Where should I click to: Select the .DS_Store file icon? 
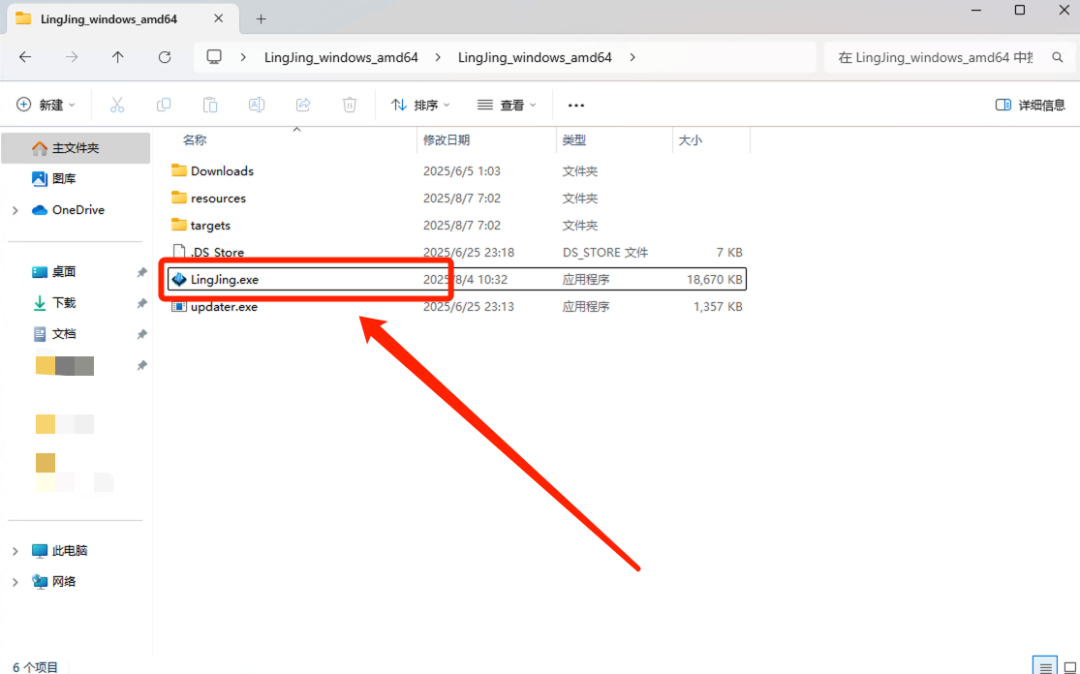point(179,252)
